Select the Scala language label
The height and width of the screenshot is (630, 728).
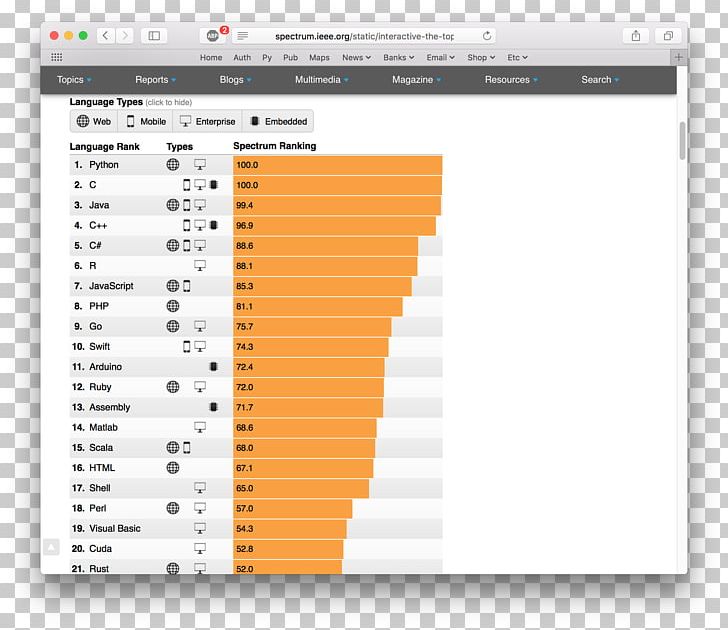point(101,448)
